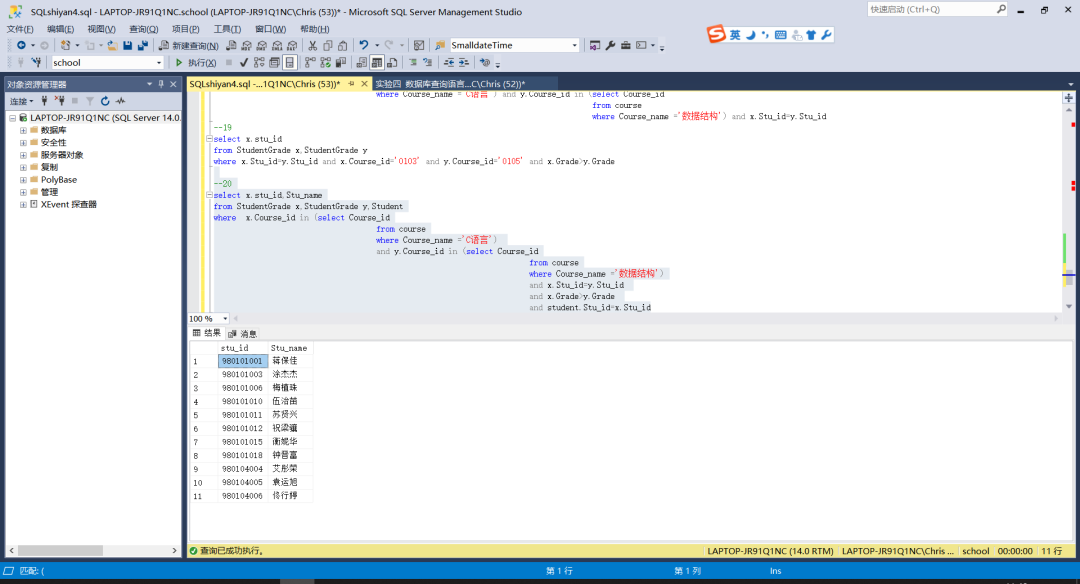Click the connect plug icon in Object Explorer
The width and height of the screenshot is (1080, 584).
pos(44,101)
